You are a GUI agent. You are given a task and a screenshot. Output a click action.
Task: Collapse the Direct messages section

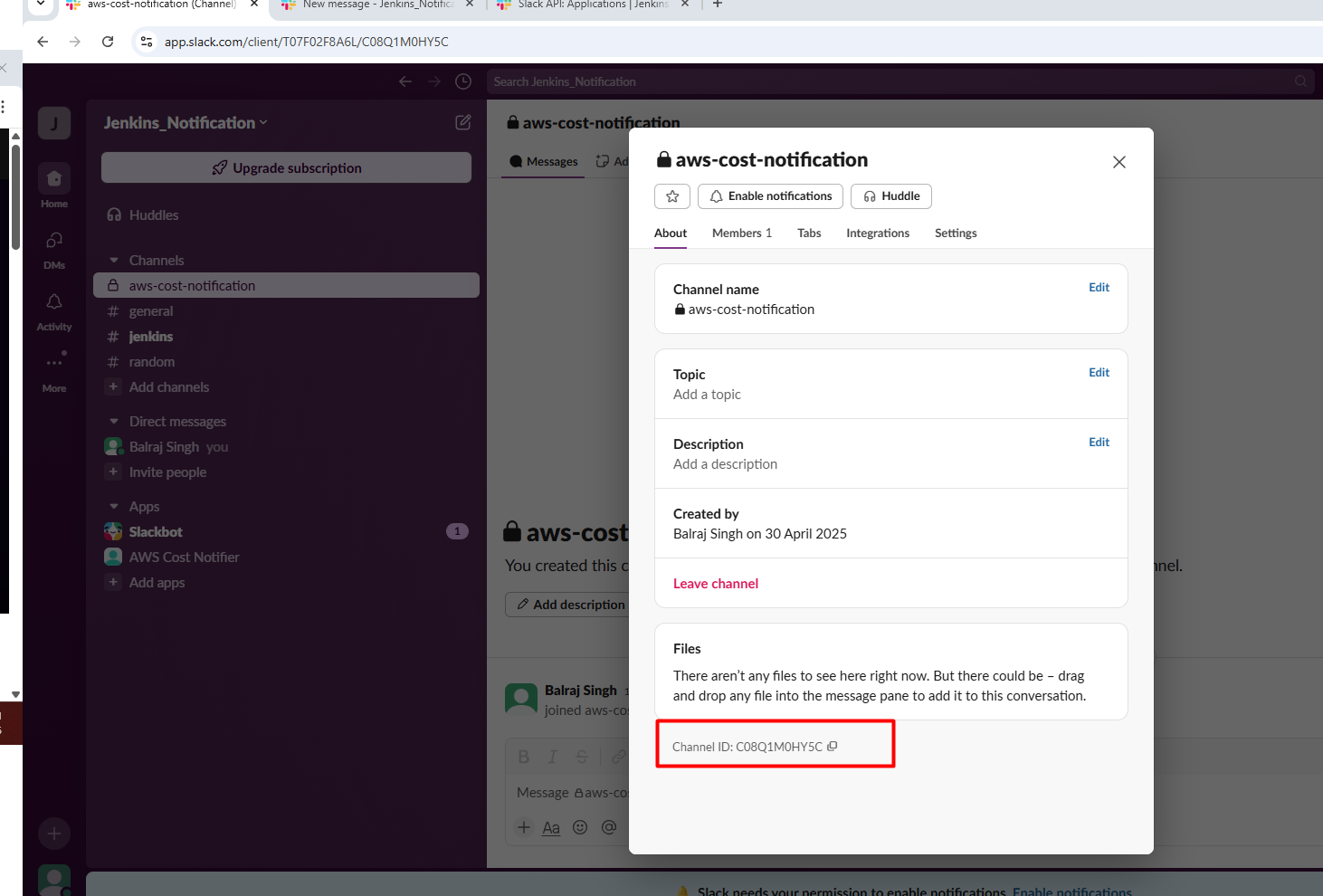coord(114,422)
